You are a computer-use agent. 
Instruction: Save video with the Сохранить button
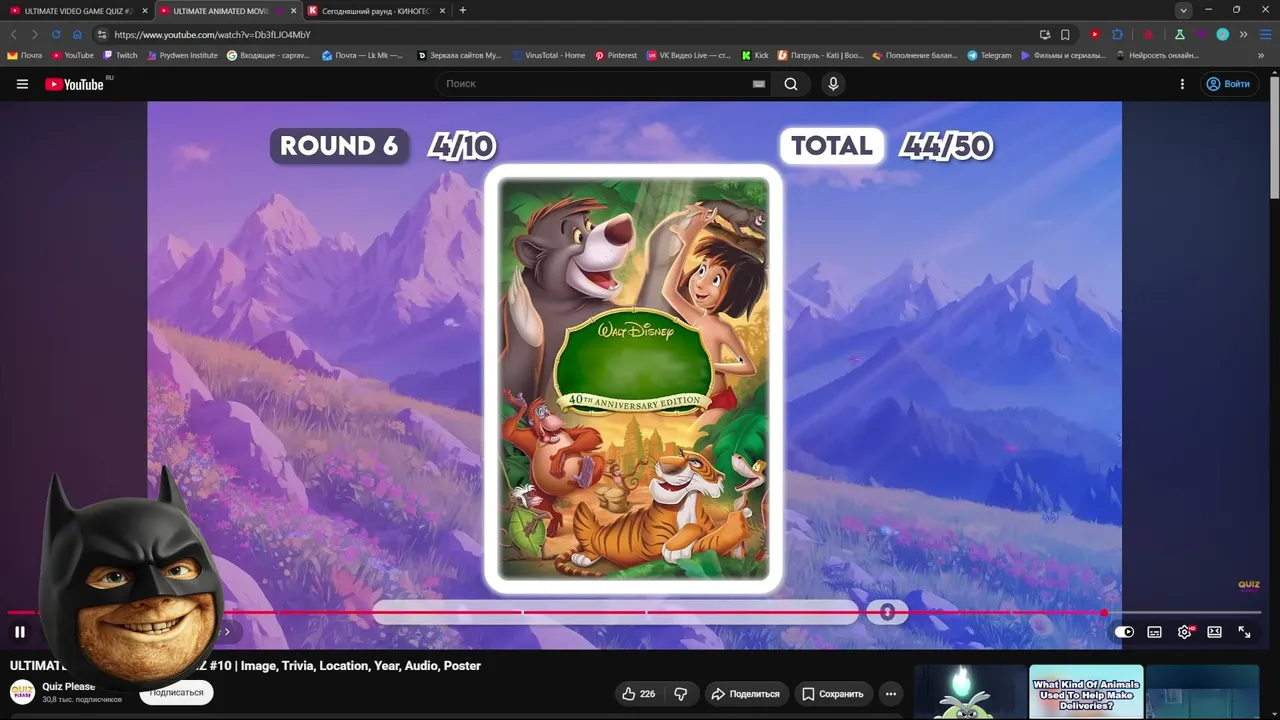tap(833, 694)
